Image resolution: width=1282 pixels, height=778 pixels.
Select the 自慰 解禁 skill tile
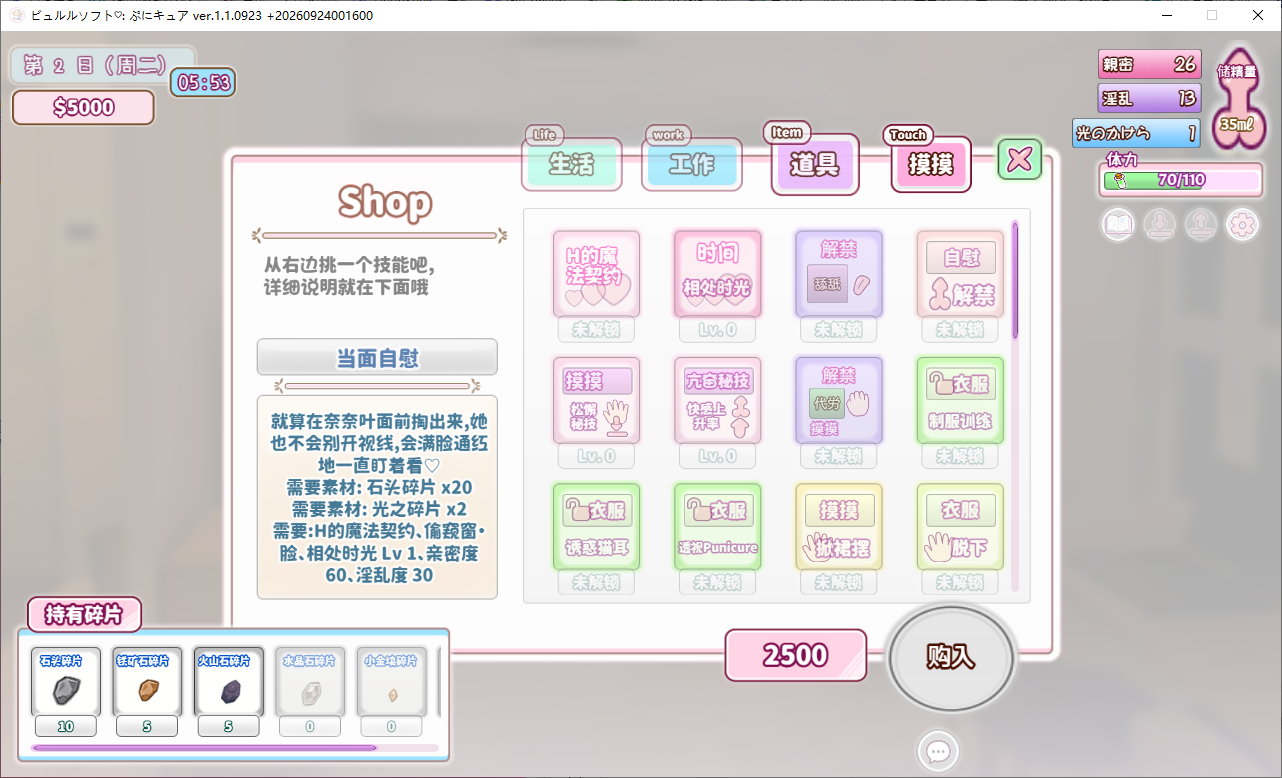tap(960, 274)
